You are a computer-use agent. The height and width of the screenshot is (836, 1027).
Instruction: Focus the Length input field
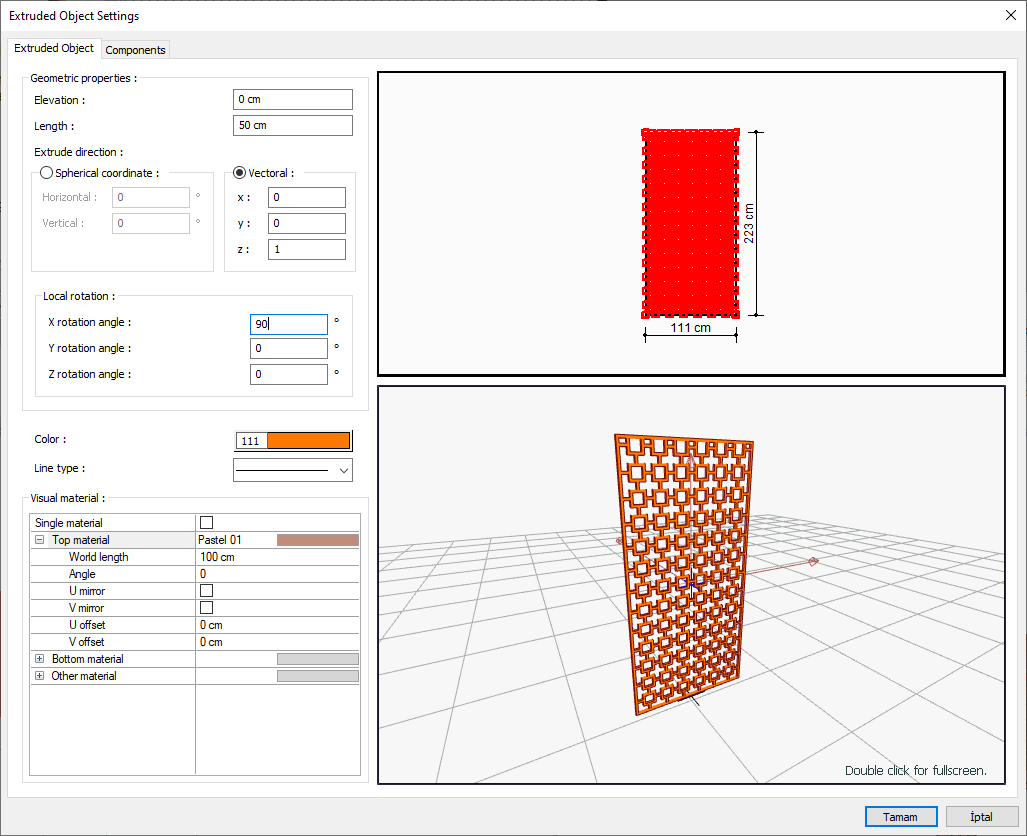pyautogui.click(x=292, y=126)
